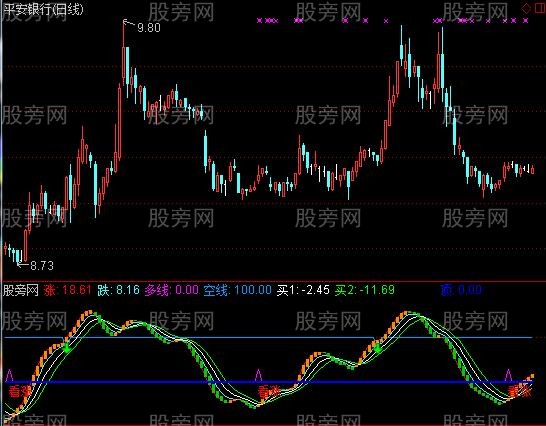Click the second green star buy marker
Image resolution: width=546 pixels, height=426 pixels.
377,348
